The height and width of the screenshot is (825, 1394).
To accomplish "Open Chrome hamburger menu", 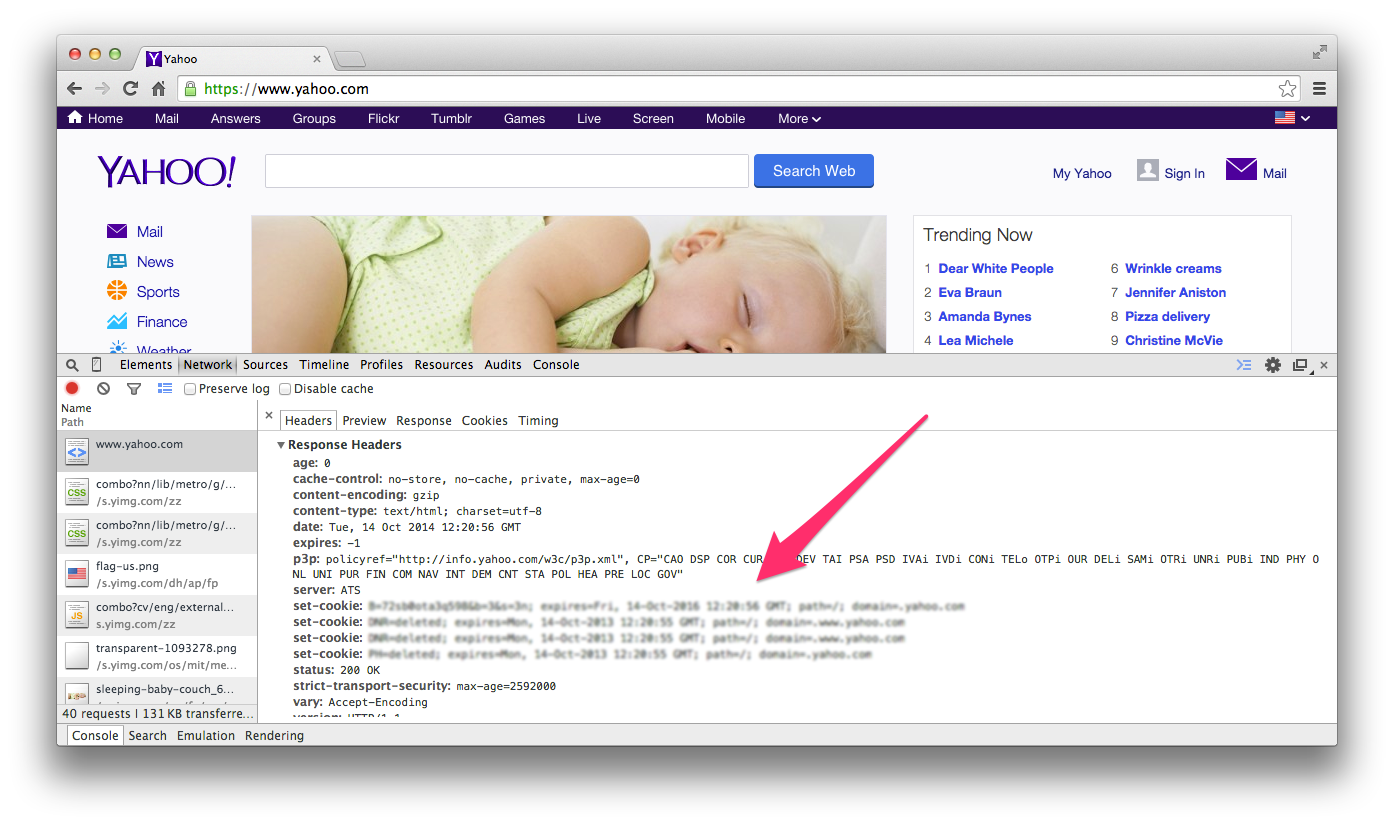I will tap(1319, 88).
